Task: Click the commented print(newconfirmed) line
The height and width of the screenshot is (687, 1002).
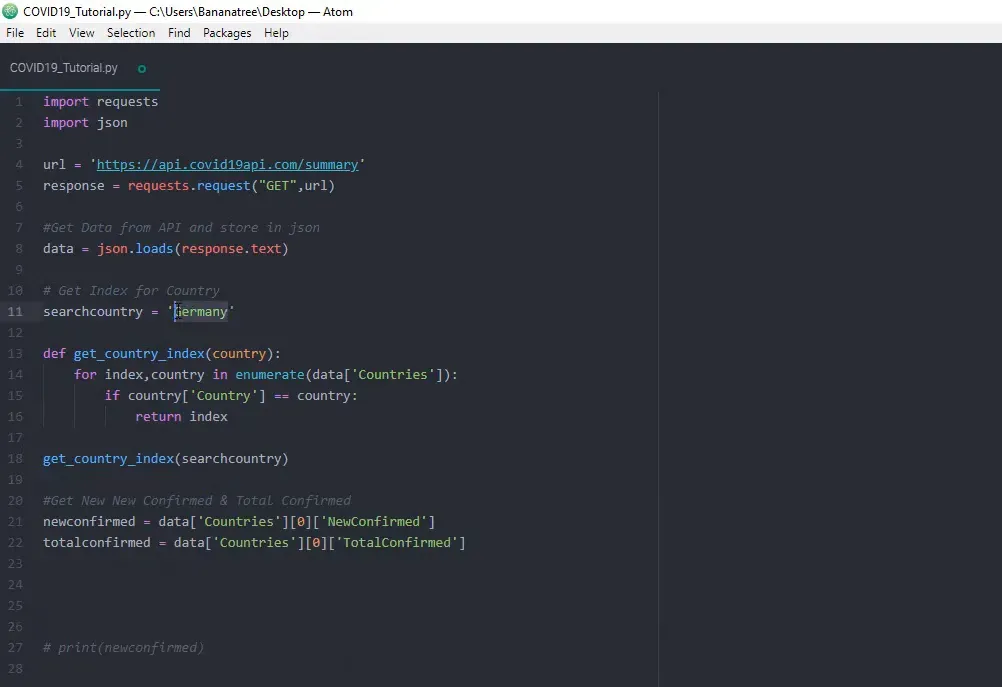Action: pos(123,648)
